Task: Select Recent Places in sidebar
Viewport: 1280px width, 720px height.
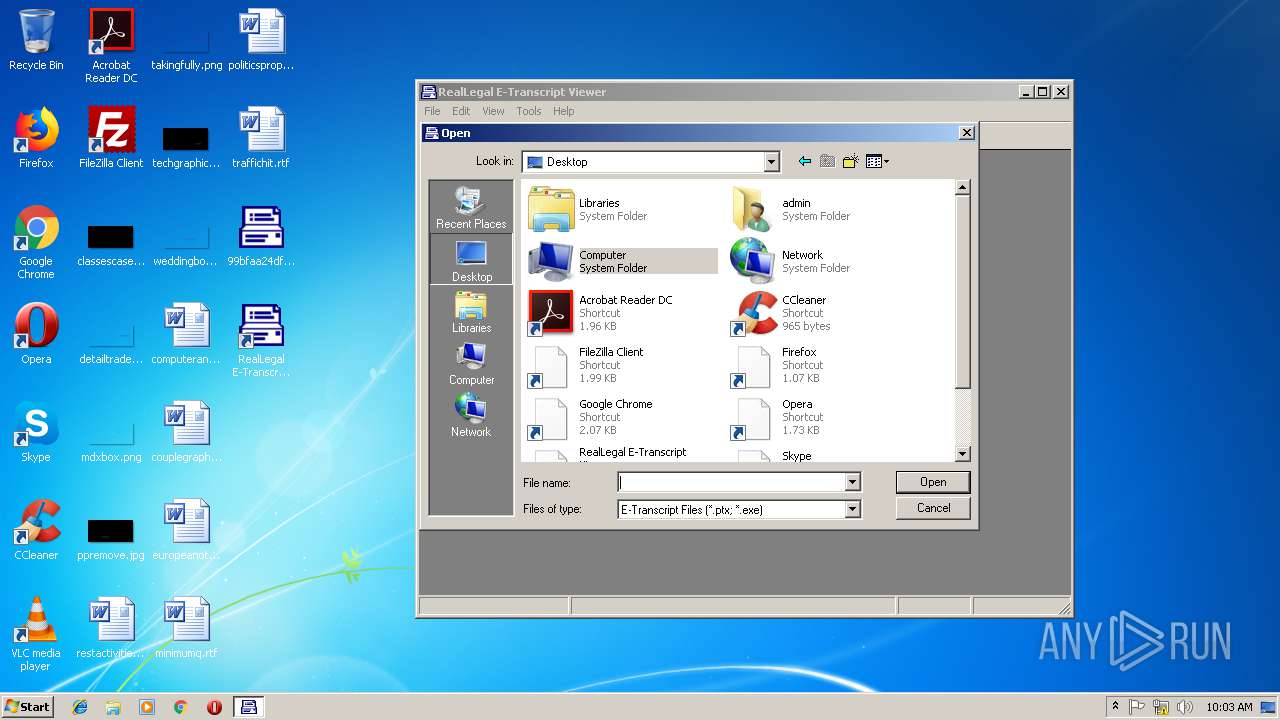Action: (x=471, y=208)
